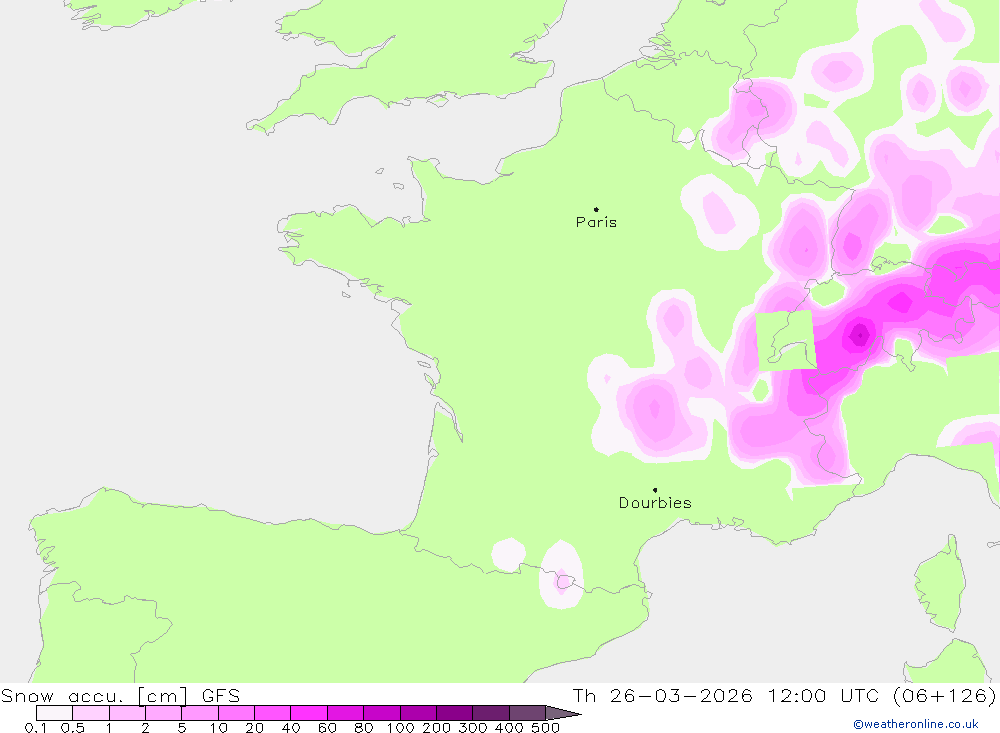Select the 300–400 cm legend swatch
The width and height of the screenshot is (1000, 733).
491,713
